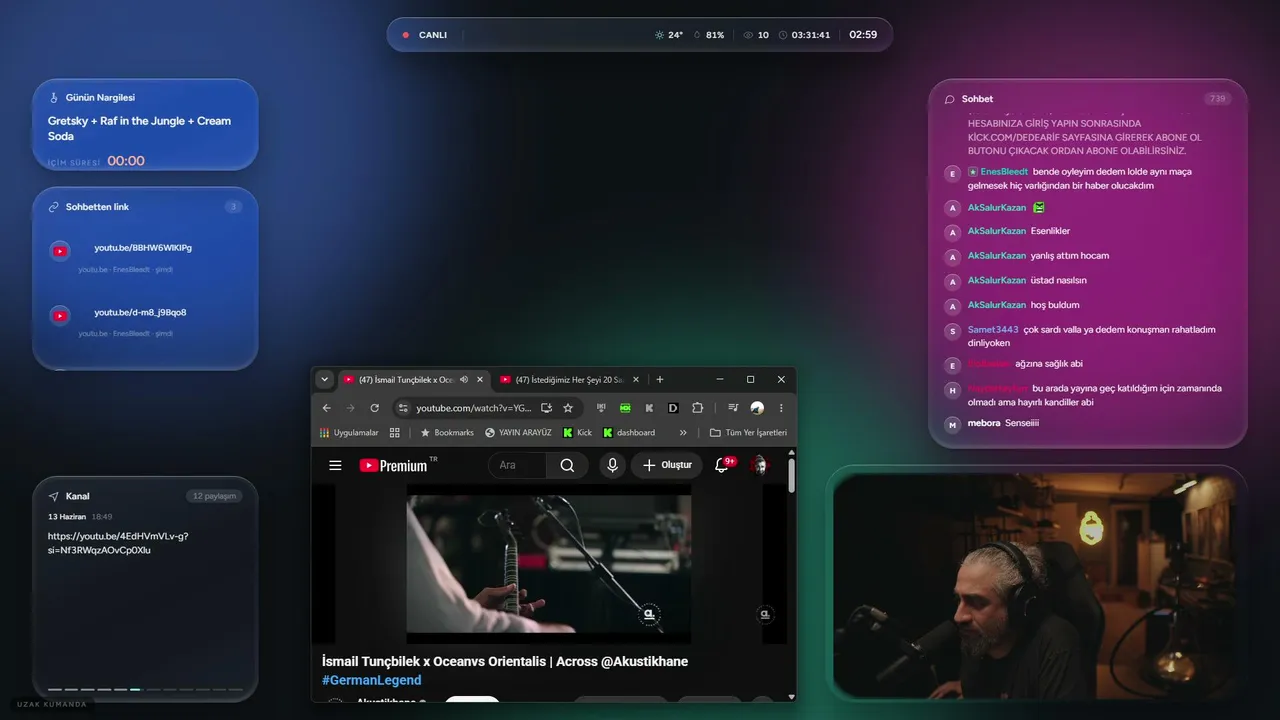Click the youtube.com address bar URL
The width and height of the screenshot is (1280, 720).
click(x=474, y=408)
